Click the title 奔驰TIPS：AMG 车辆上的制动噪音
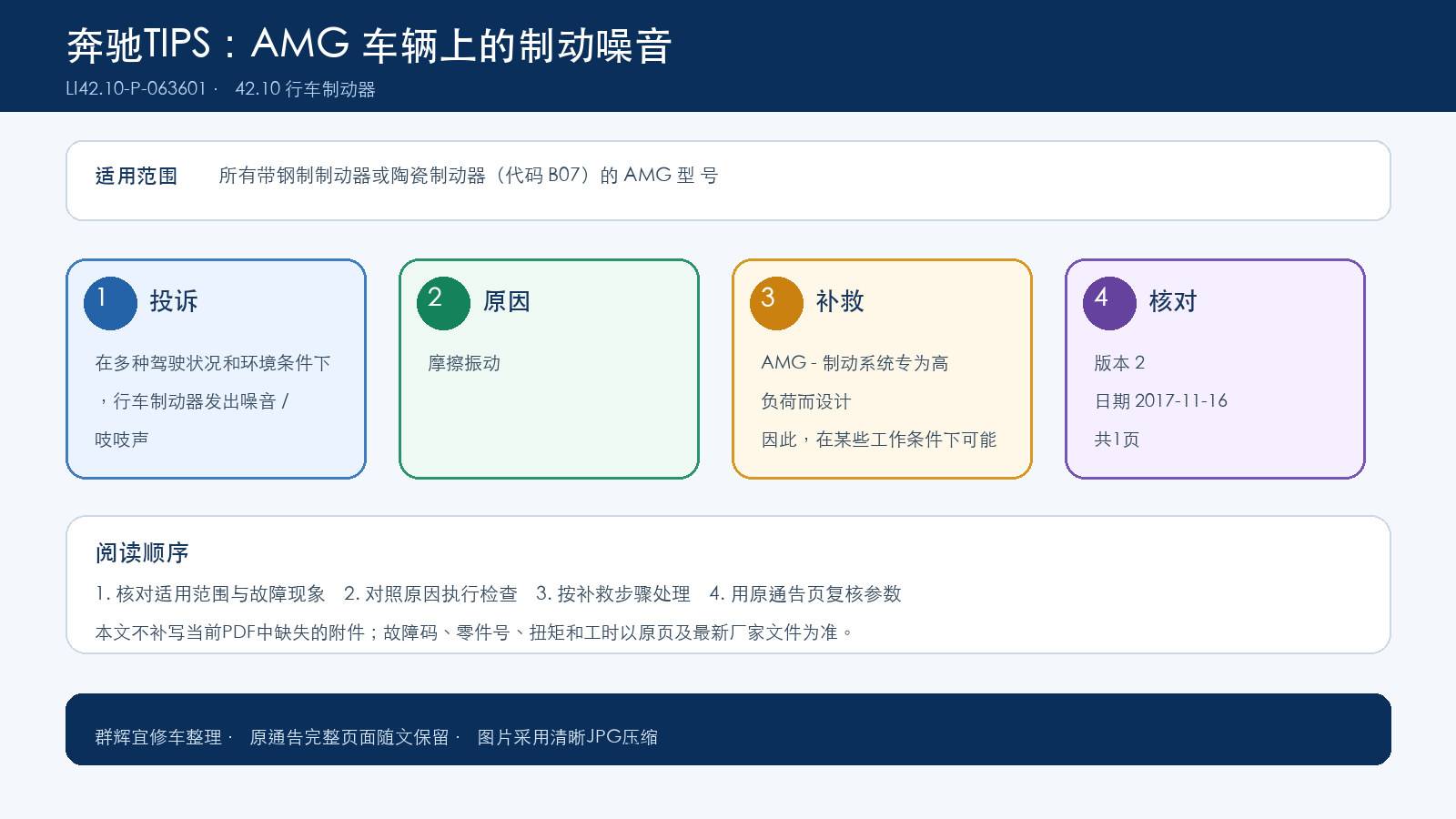Image resolution: width=1456 pixels, height=819 pixels. (369, 45)
